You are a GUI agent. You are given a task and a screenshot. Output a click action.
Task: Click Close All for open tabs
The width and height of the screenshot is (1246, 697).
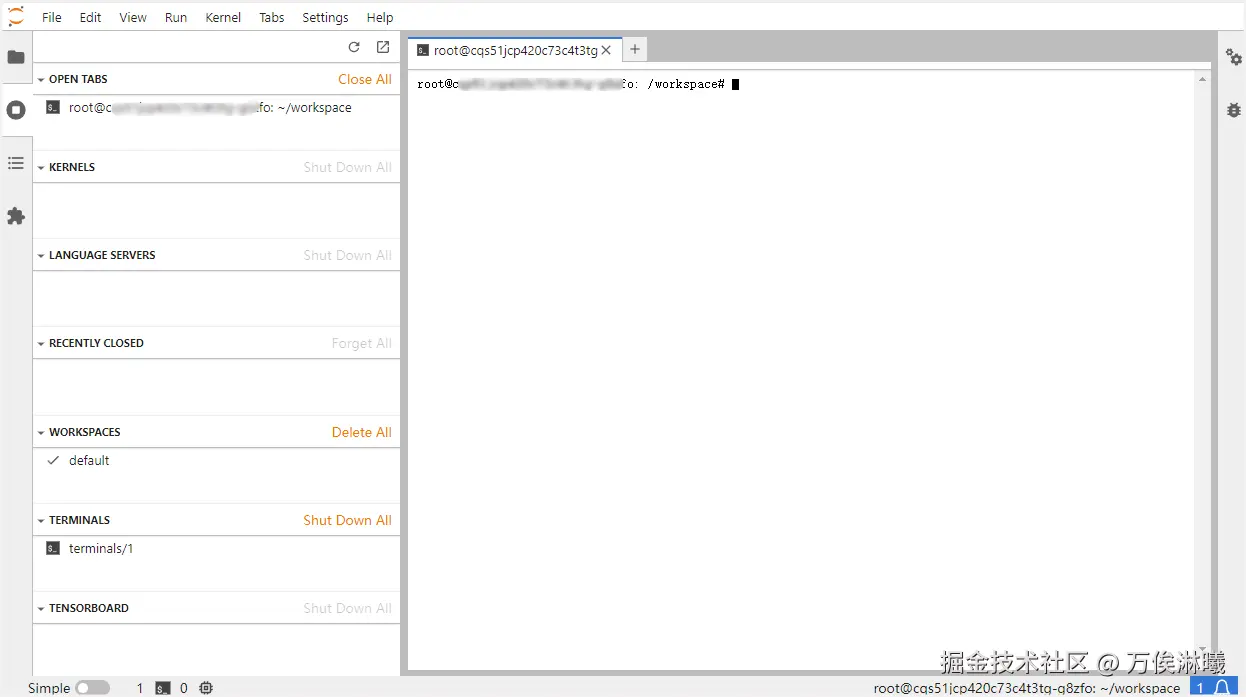365,79
